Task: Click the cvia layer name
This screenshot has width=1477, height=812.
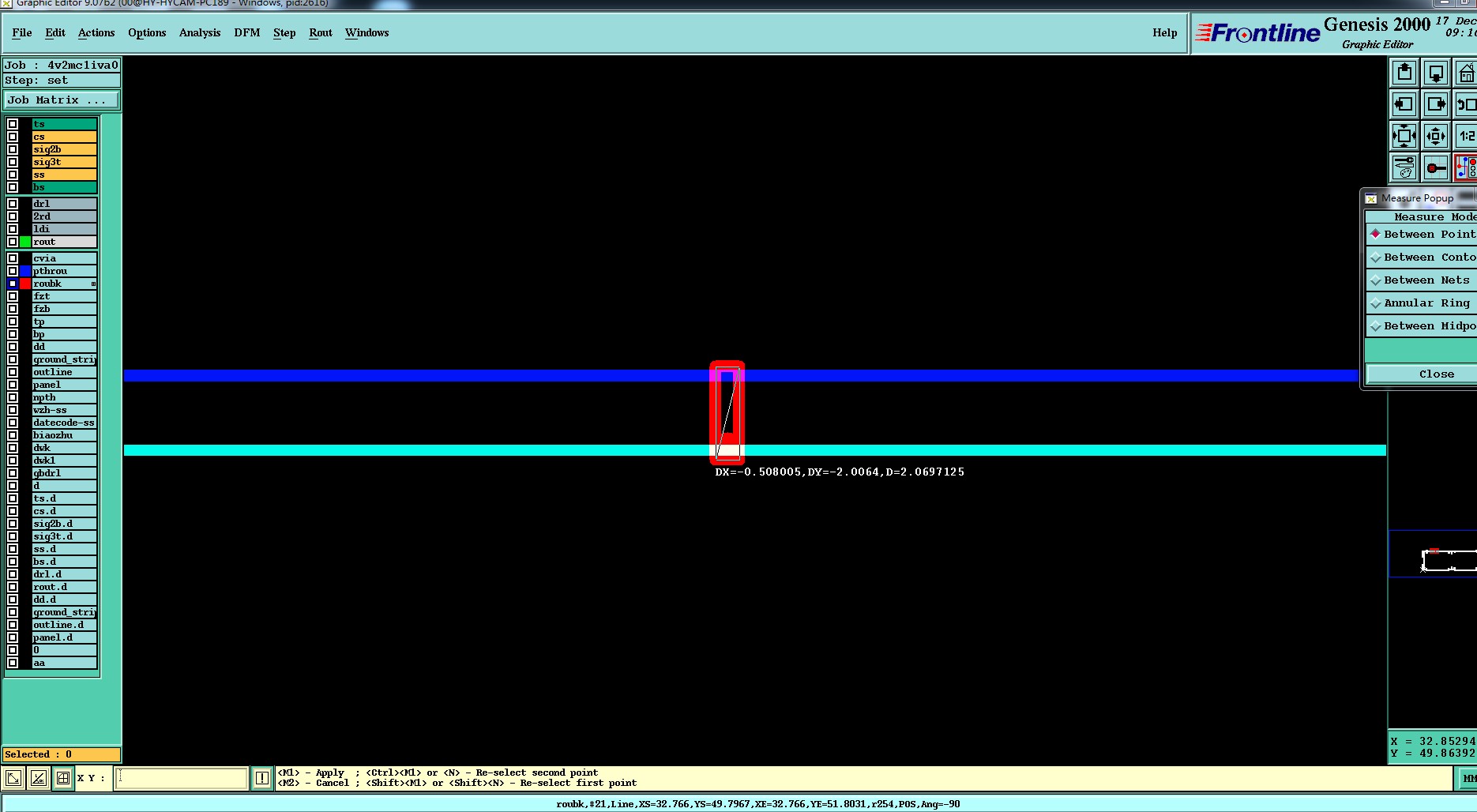Action: (x=65, y=258)
